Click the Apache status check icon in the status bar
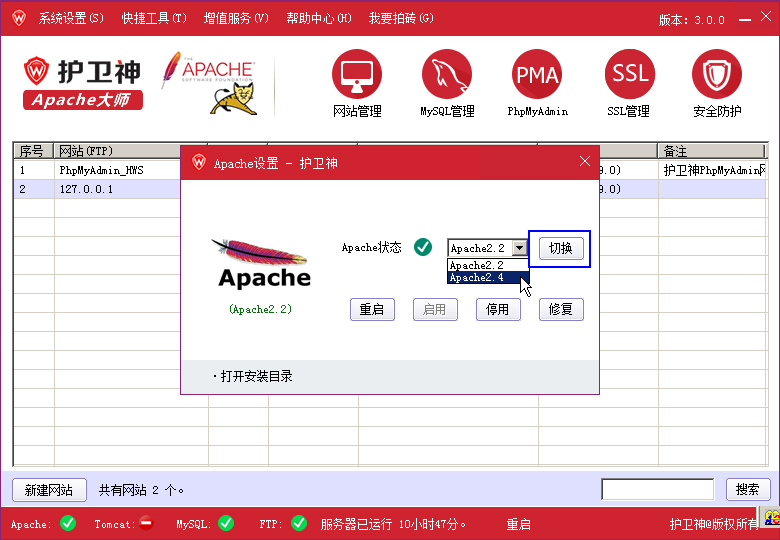 point(68,523)
